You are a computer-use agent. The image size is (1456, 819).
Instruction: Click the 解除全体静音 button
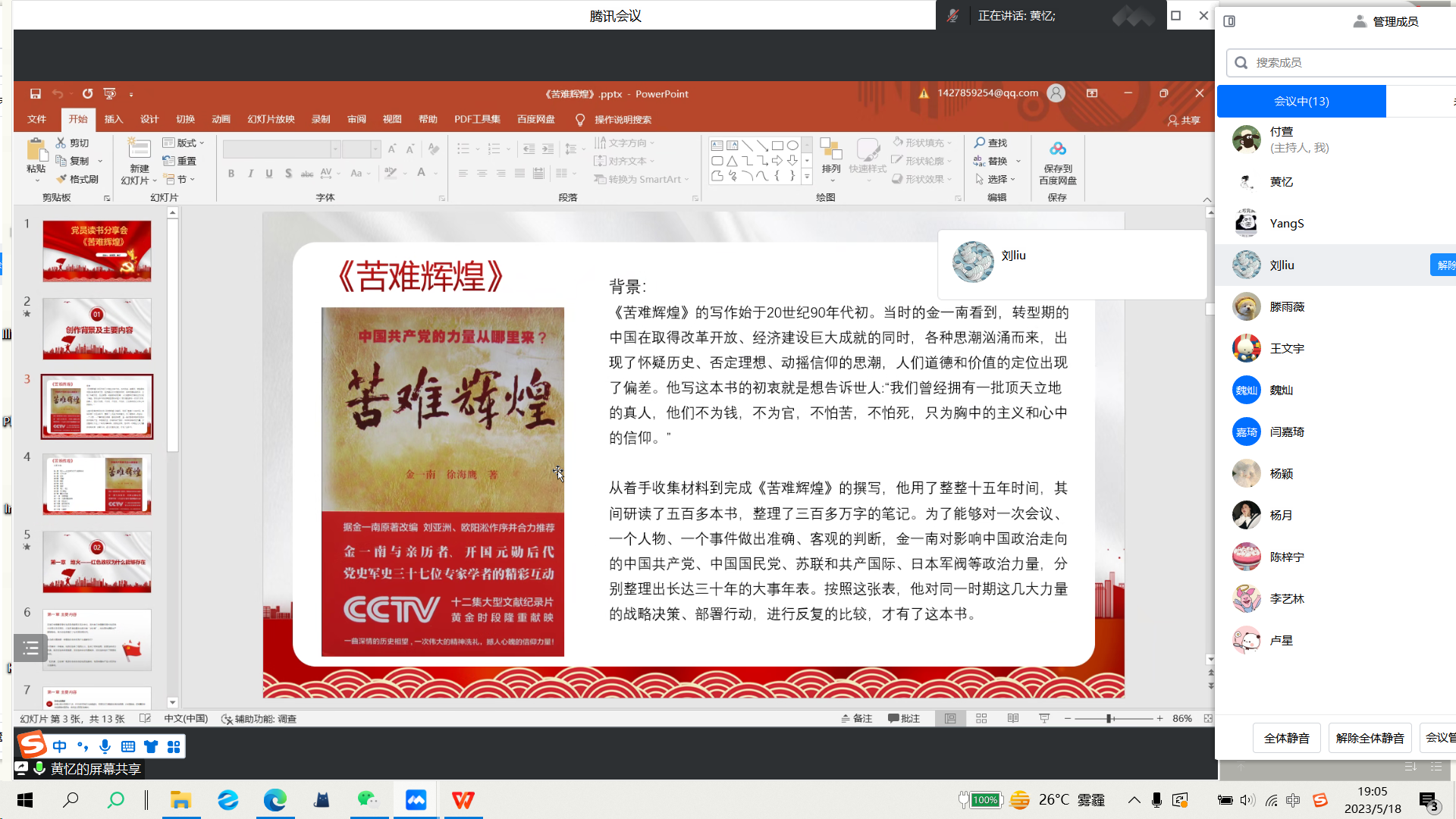pos(1370,738)
